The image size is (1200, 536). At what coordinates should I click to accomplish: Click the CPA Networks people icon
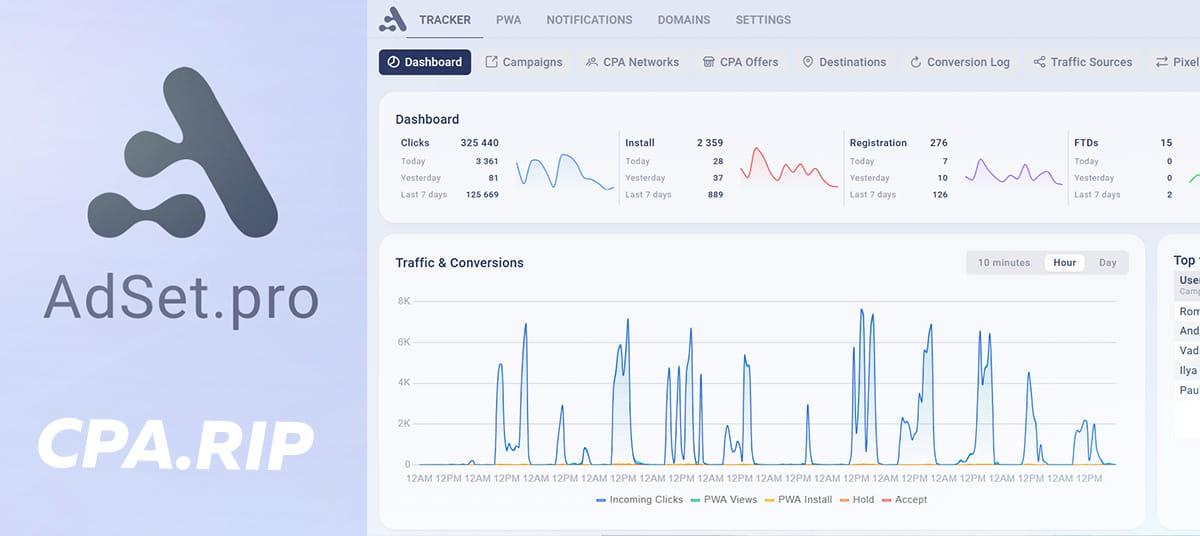click(592, 62)
